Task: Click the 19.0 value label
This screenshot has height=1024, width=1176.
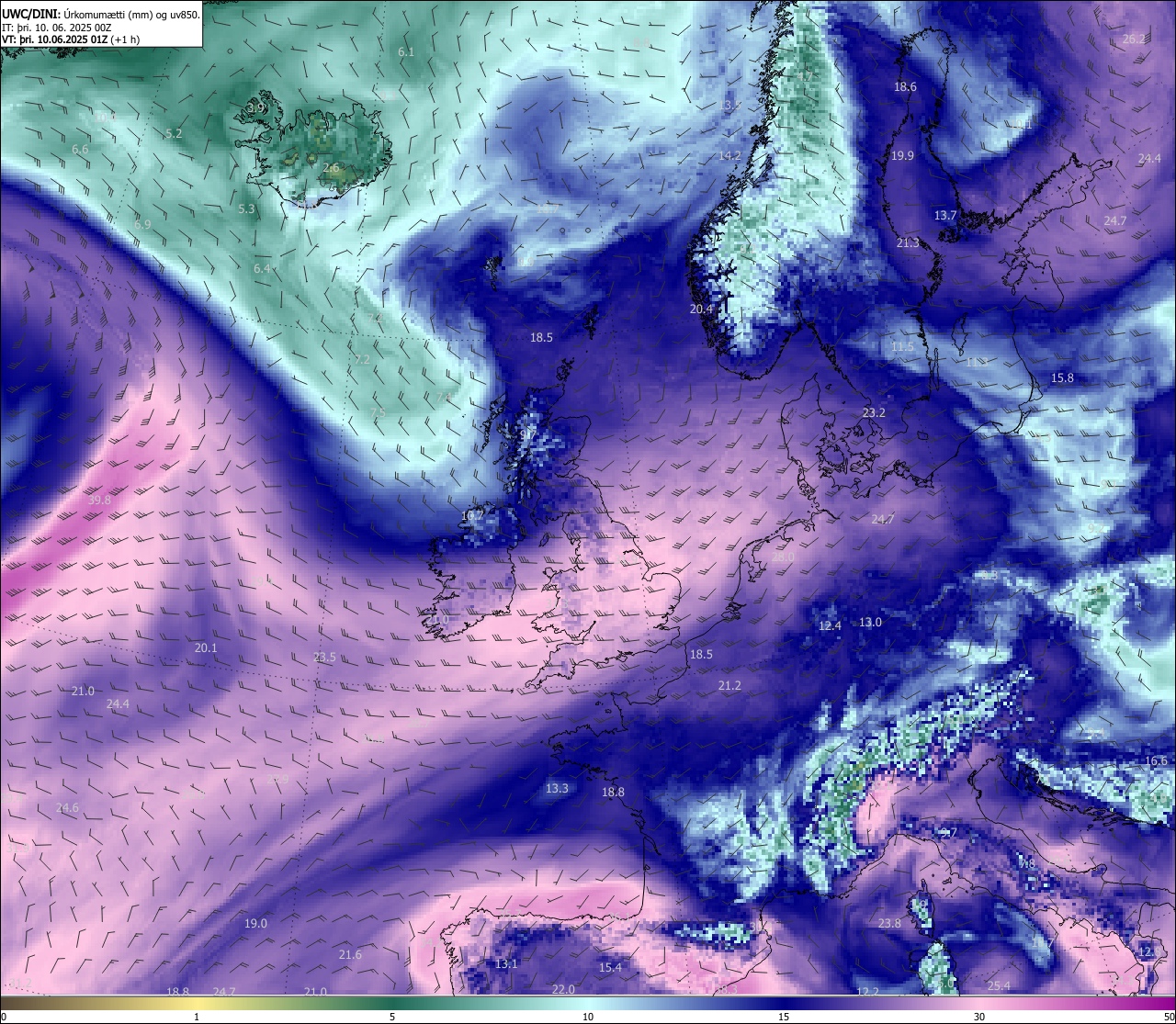Action: click(x=255, y=924)
